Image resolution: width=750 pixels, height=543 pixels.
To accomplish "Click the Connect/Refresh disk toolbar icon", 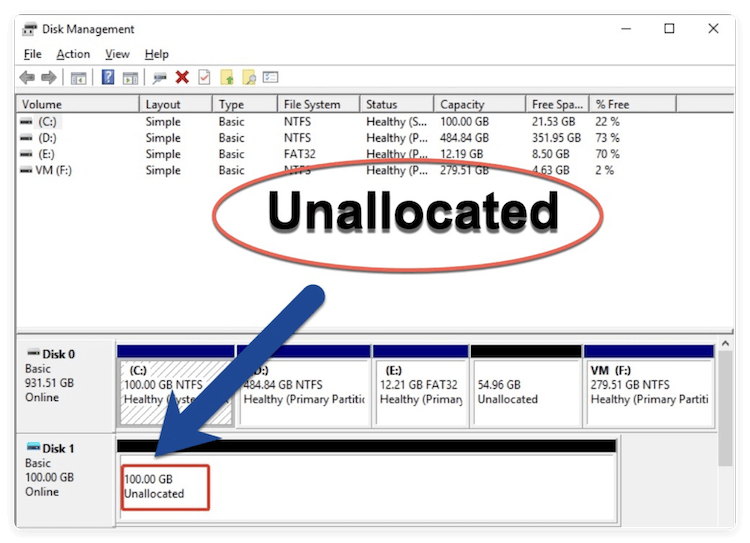I will pyautogui.click(x=159, y=78).
